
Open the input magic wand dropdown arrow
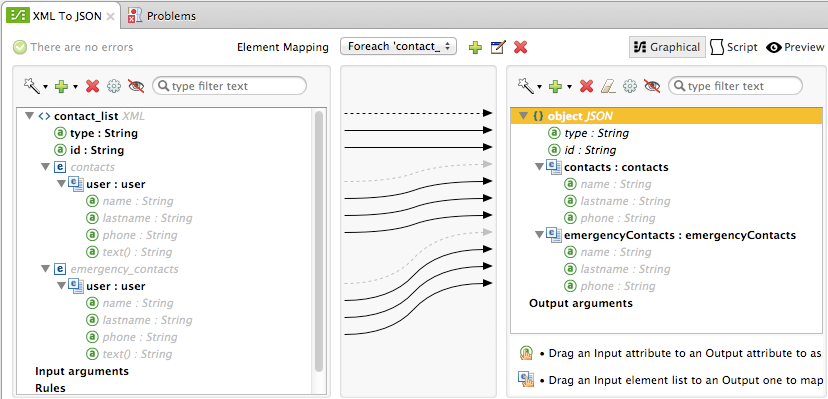[x=45, y=87]
